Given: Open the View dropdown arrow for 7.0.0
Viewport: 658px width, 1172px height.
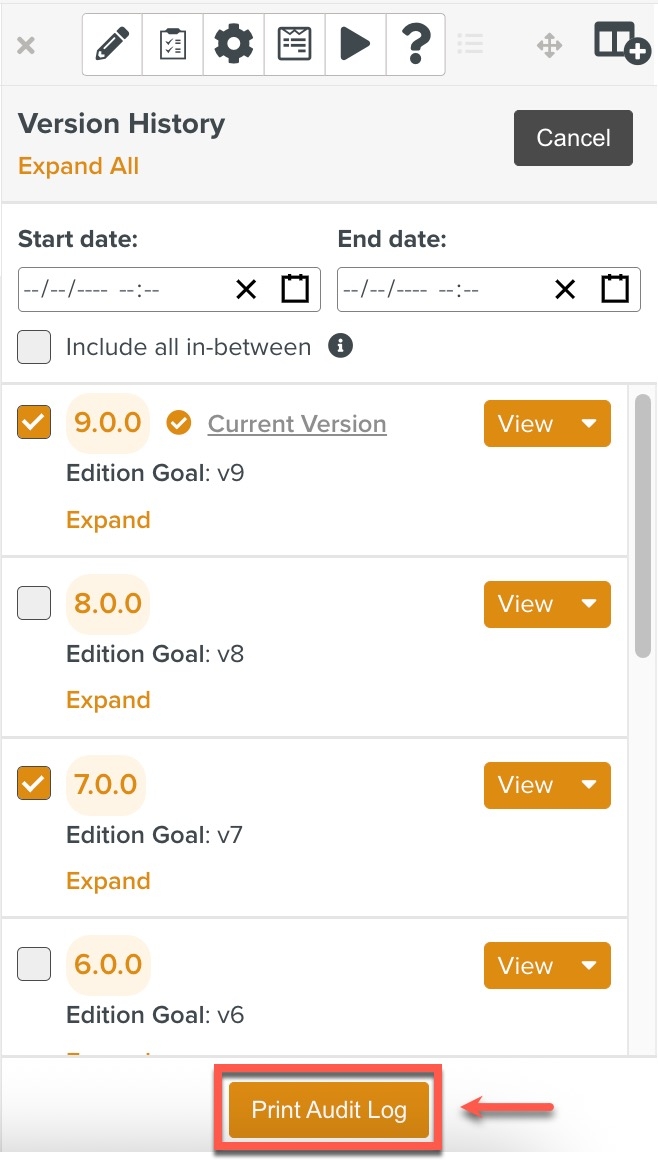Looking at the screenshot, I should point(589,784).
